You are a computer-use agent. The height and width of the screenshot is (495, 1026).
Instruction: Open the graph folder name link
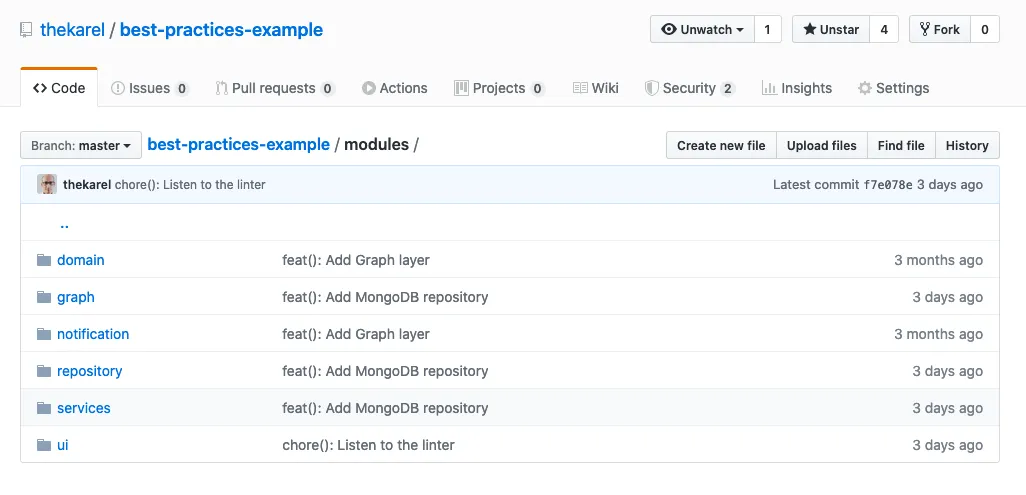[x=76, y=297]
